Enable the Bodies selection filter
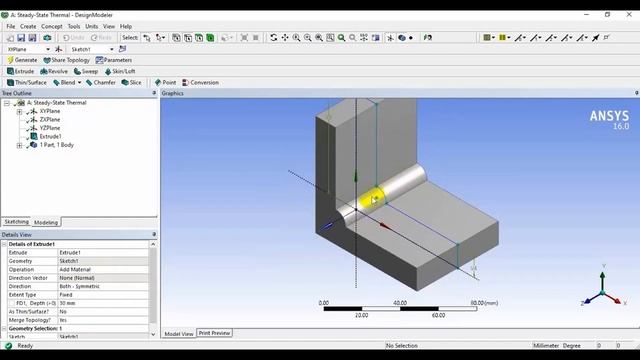Image resolution: width=640 pixels, height=360 pixels. [210, 38]
